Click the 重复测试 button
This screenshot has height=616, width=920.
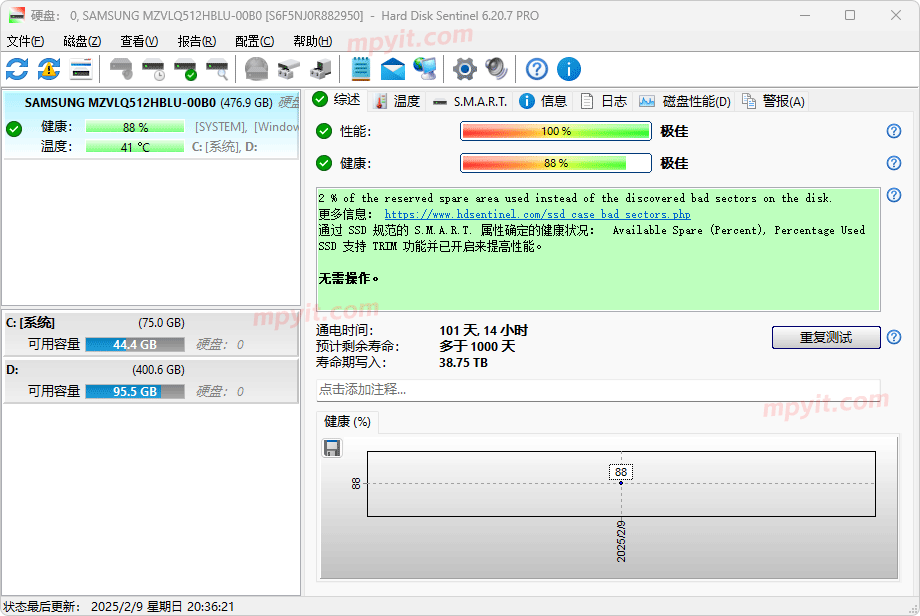pyautogui.click(x=826, y=337)
